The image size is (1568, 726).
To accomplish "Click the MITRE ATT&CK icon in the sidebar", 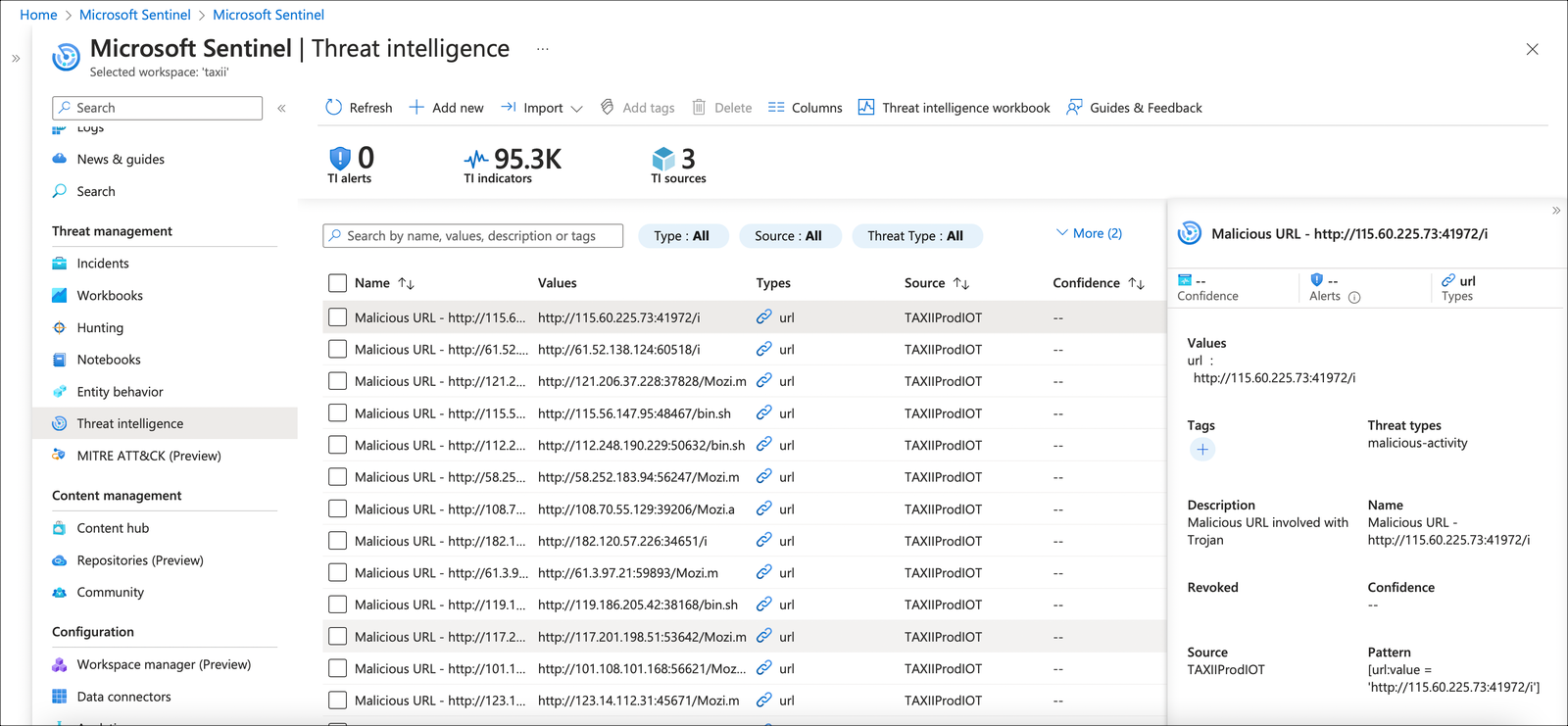I will pos(60,456).
